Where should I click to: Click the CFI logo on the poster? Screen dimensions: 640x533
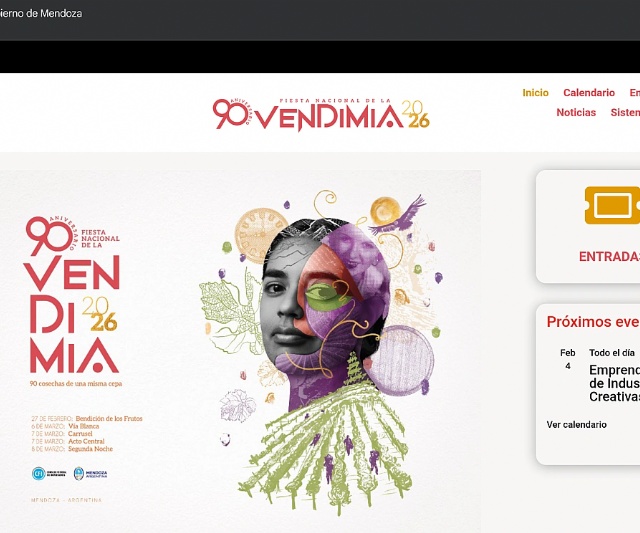pos(49,473)
